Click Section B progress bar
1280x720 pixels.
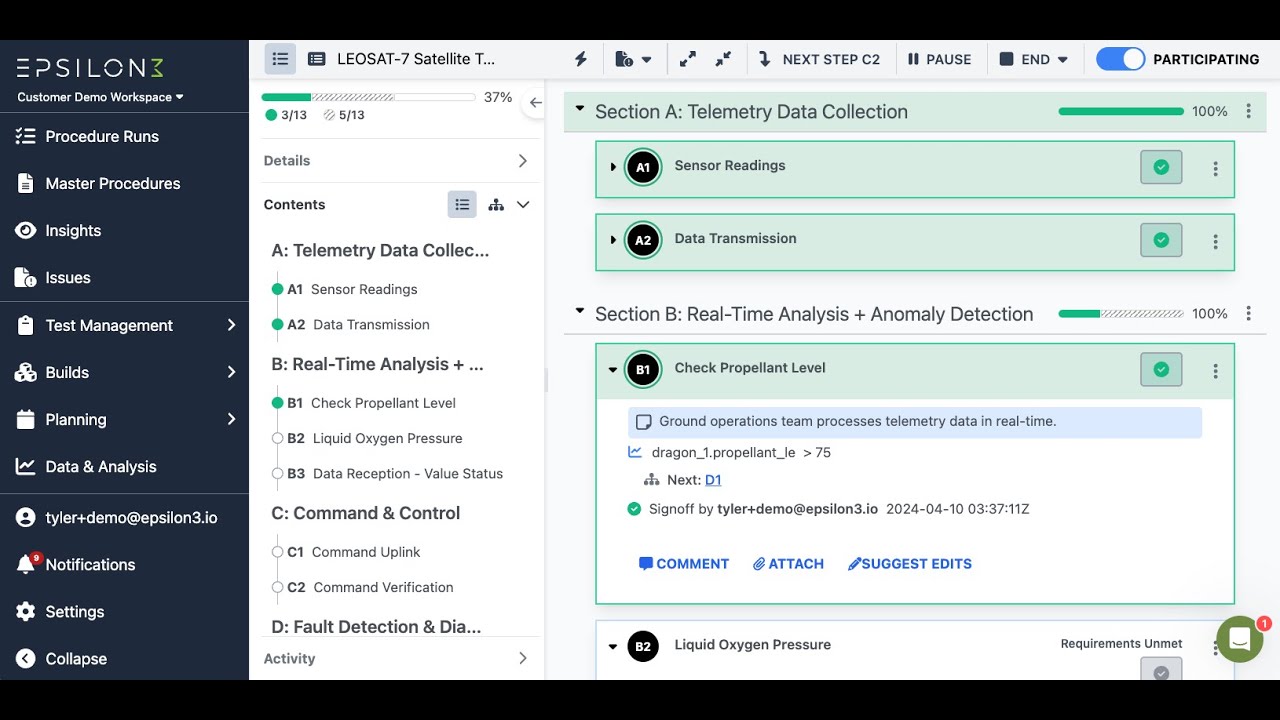1120,313
